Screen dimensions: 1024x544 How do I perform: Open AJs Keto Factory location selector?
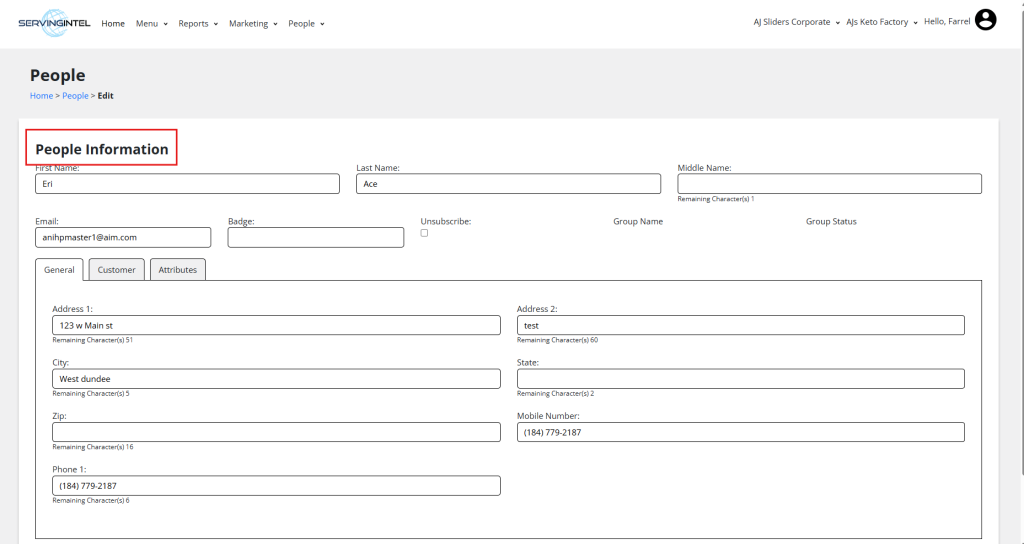881,22
